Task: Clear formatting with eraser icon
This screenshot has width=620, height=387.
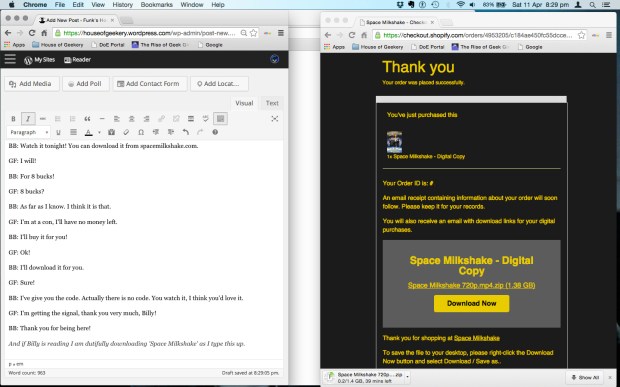Action: pyautogui.click(x=126, y=132)
